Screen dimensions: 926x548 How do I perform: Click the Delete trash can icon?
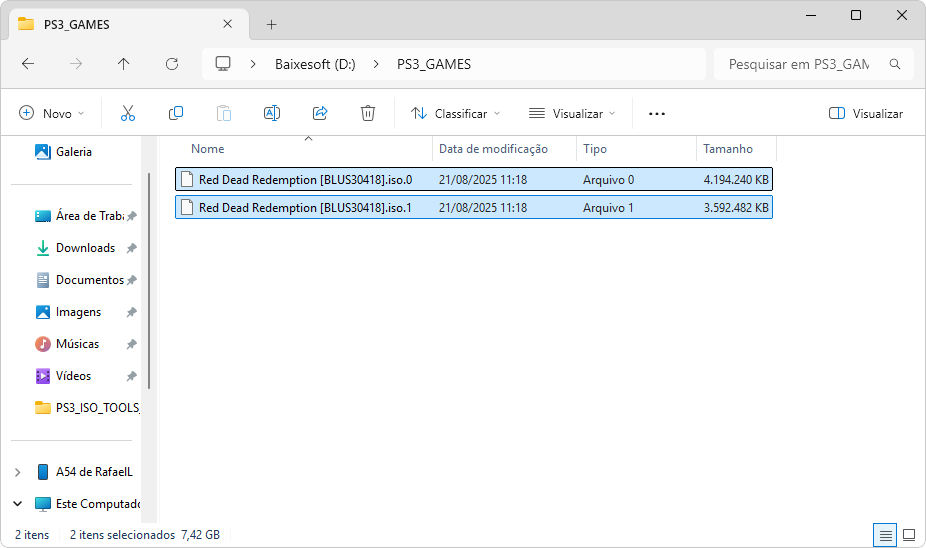click(367, 113)
